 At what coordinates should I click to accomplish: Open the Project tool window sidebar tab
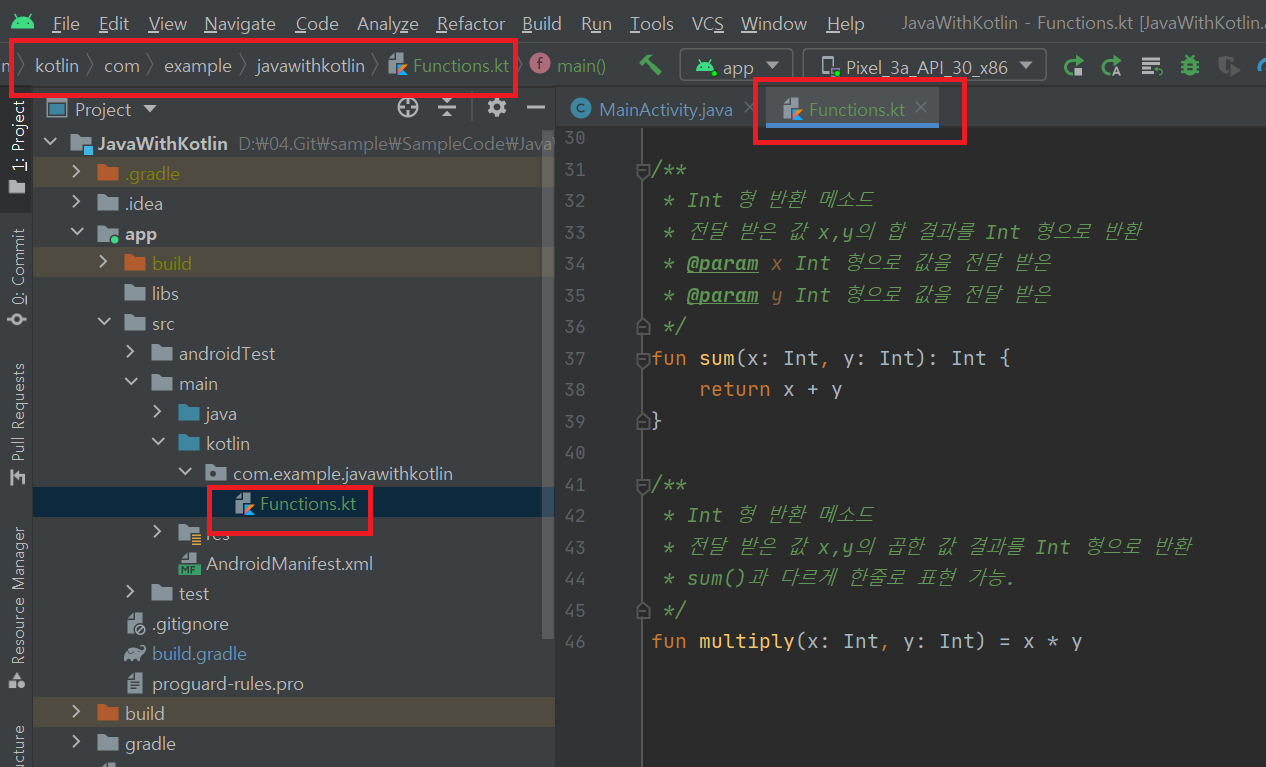pyautogui.click(x=18, y=147)
